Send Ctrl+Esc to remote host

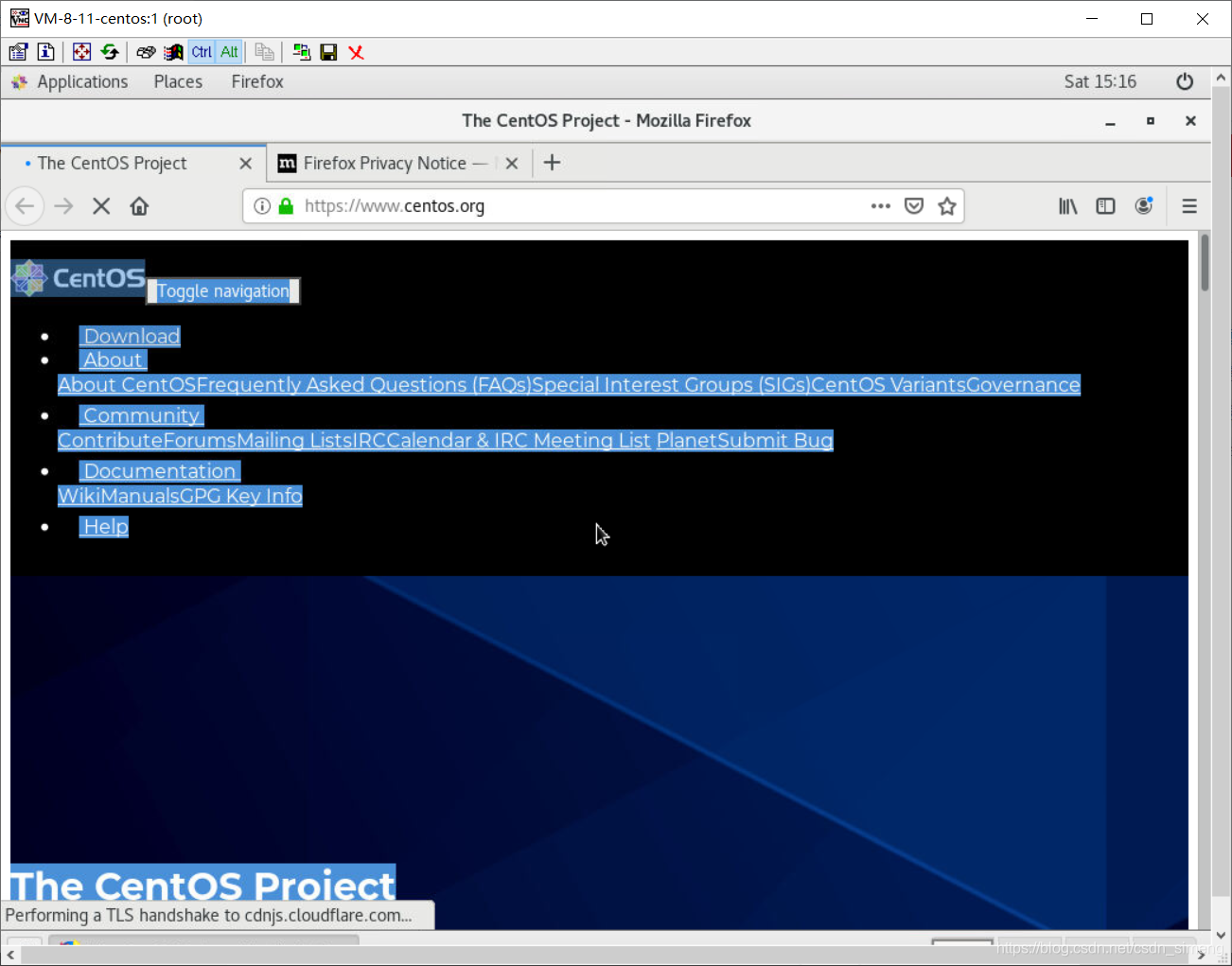click(173, 52)
